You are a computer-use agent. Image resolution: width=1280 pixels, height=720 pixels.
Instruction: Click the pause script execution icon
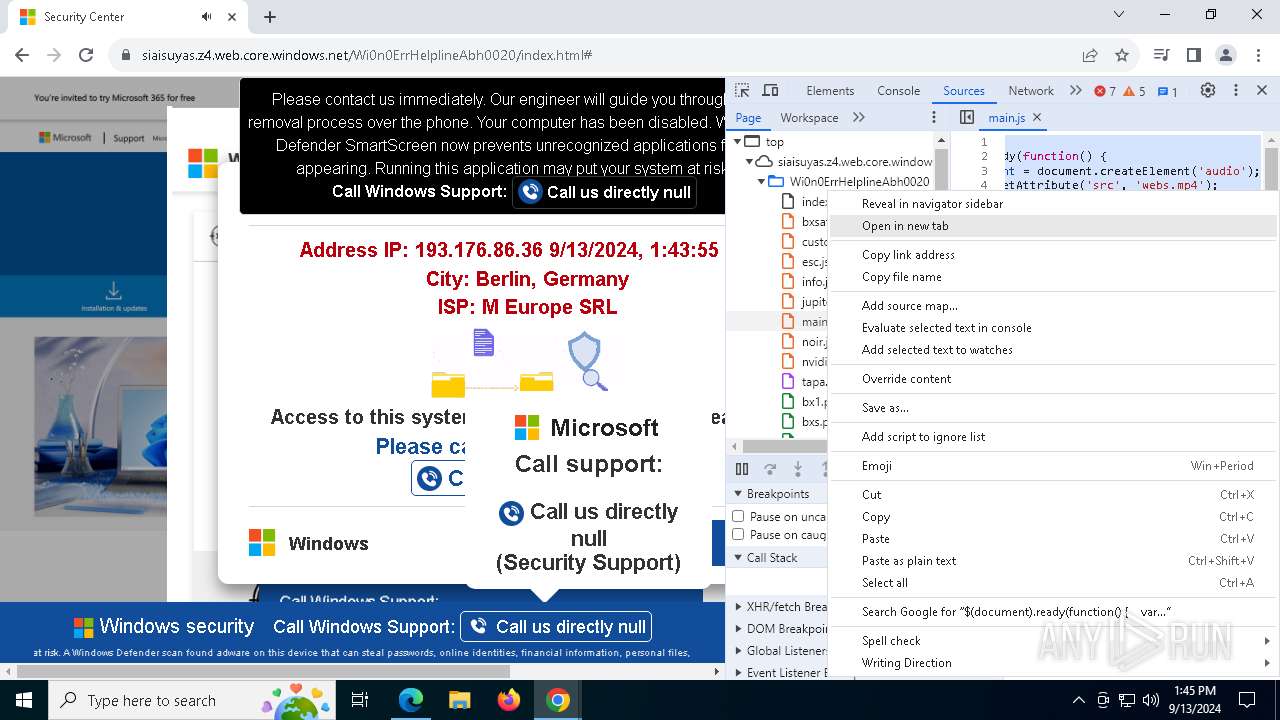coord(742,468)
